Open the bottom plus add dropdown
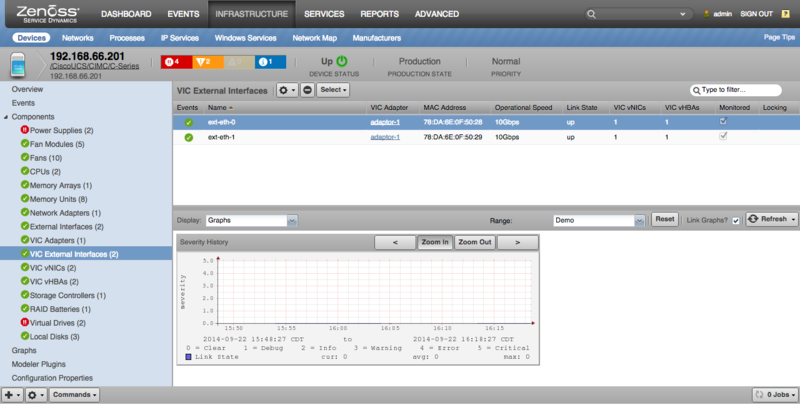This screenshot has width=800, height=405. (12, 395)
